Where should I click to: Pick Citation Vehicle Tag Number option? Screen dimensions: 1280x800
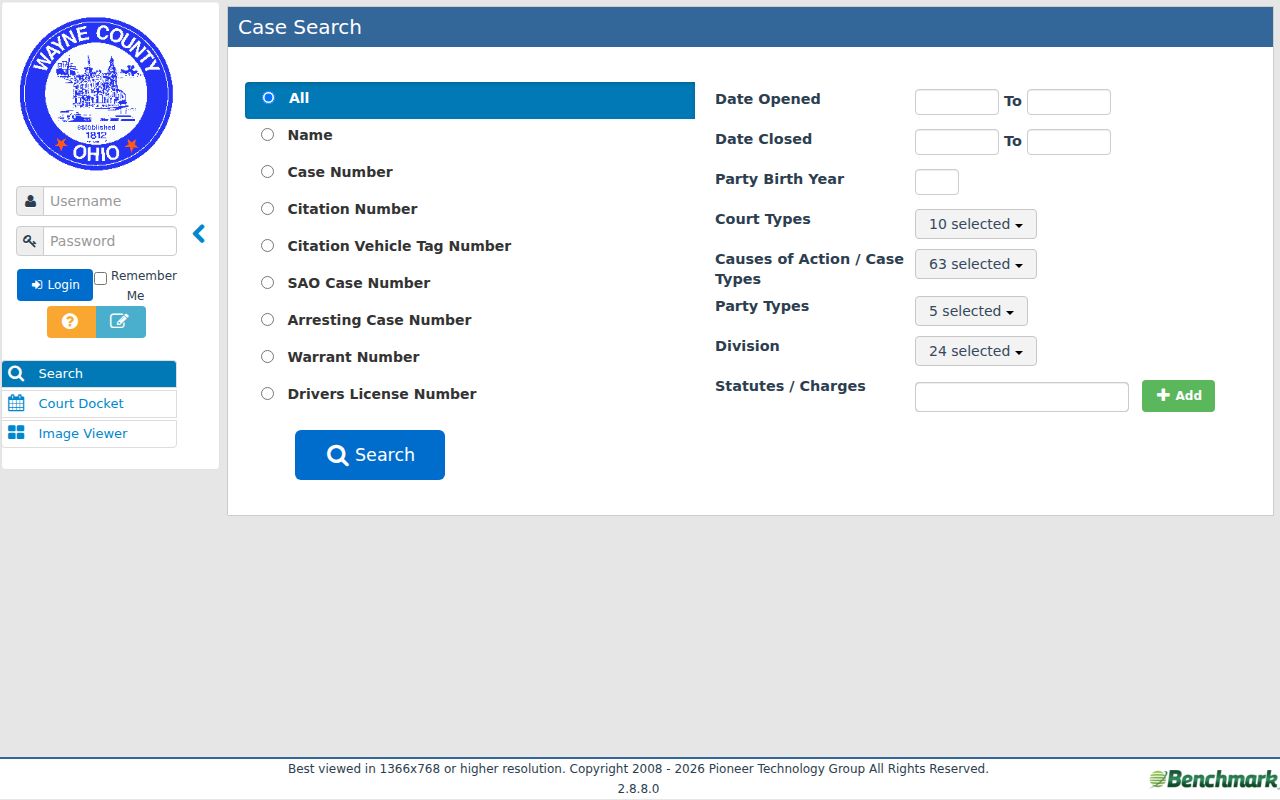click(x=267, y=246)
